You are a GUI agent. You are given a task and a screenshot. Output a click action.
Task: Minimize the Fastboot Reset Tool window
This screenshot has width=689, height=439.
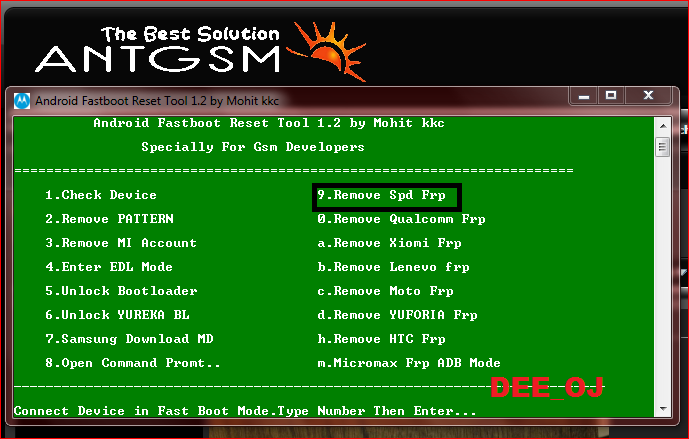pyautogui.click(x=586, y=96)
